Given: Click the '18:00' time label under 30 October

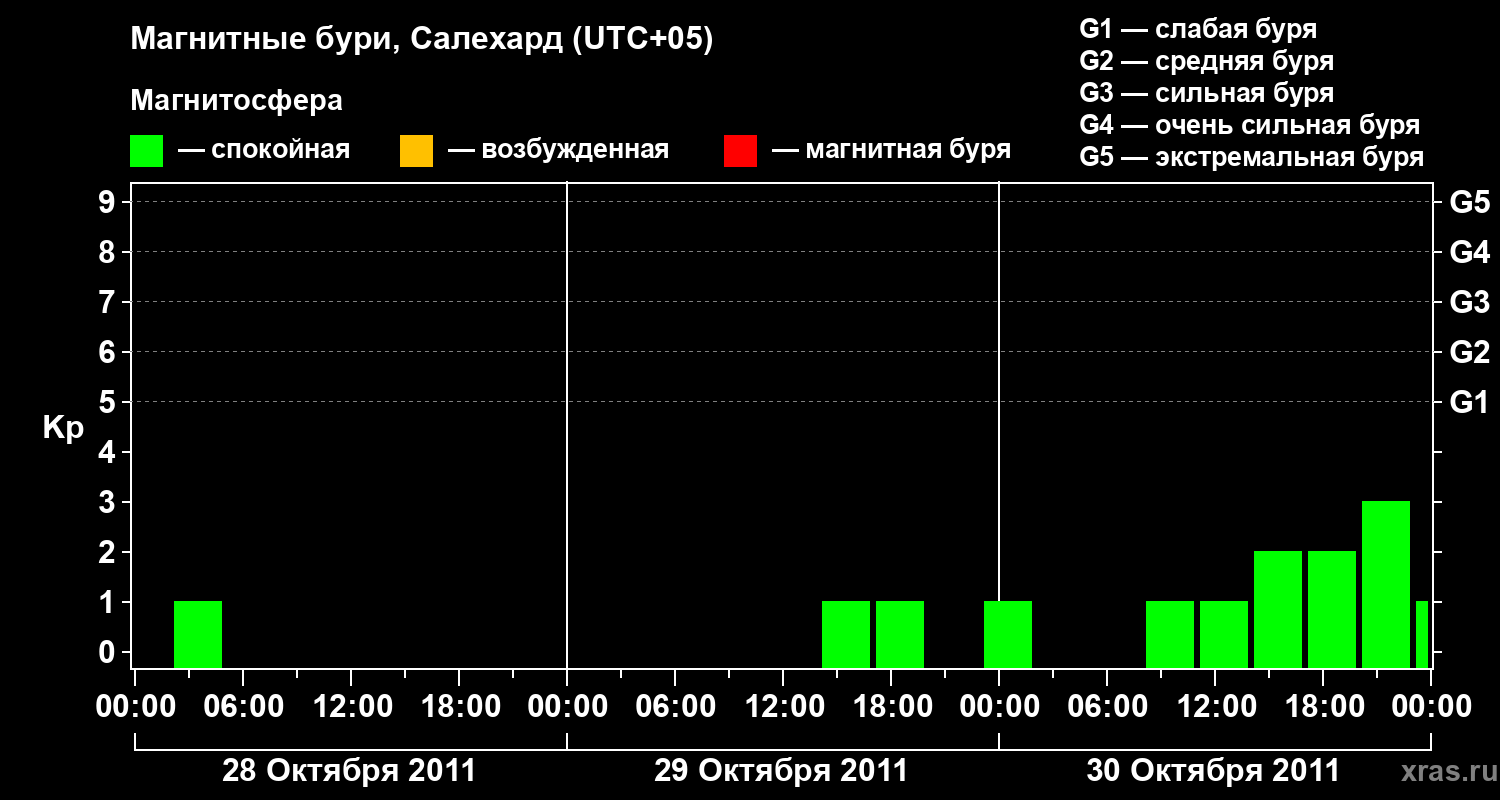Looking at the screenshot, I should (1323, 707).
